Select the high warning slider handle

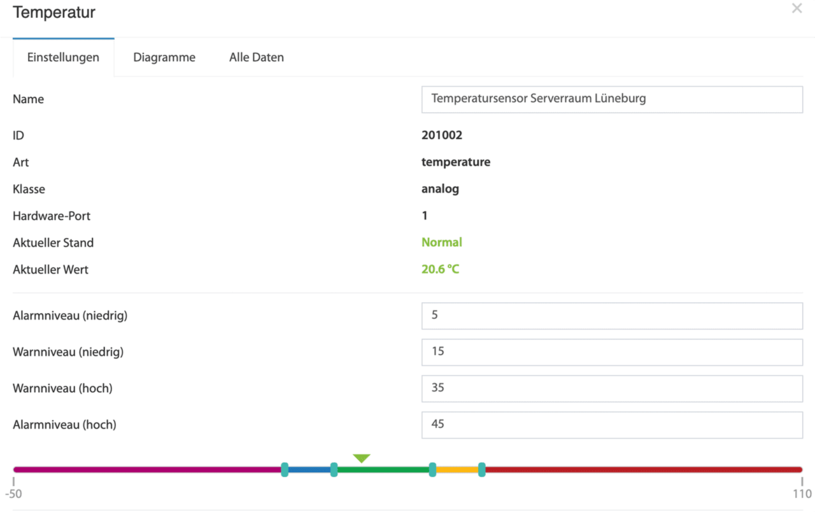click(x=432, y=469)
